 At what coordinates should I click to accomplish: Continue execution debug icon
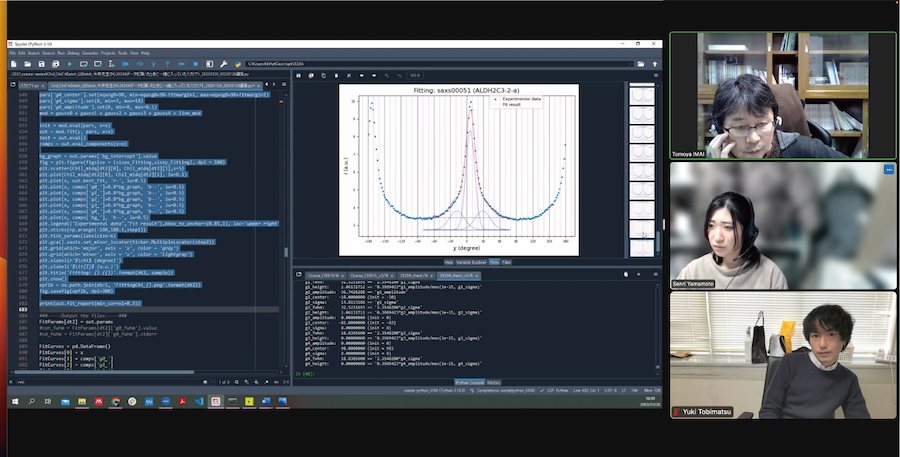pos(181,64)
